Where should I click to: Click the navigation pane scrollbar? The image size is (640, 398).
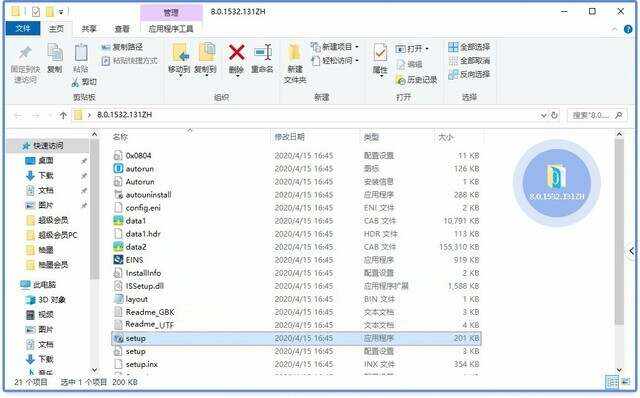[94, 209]
